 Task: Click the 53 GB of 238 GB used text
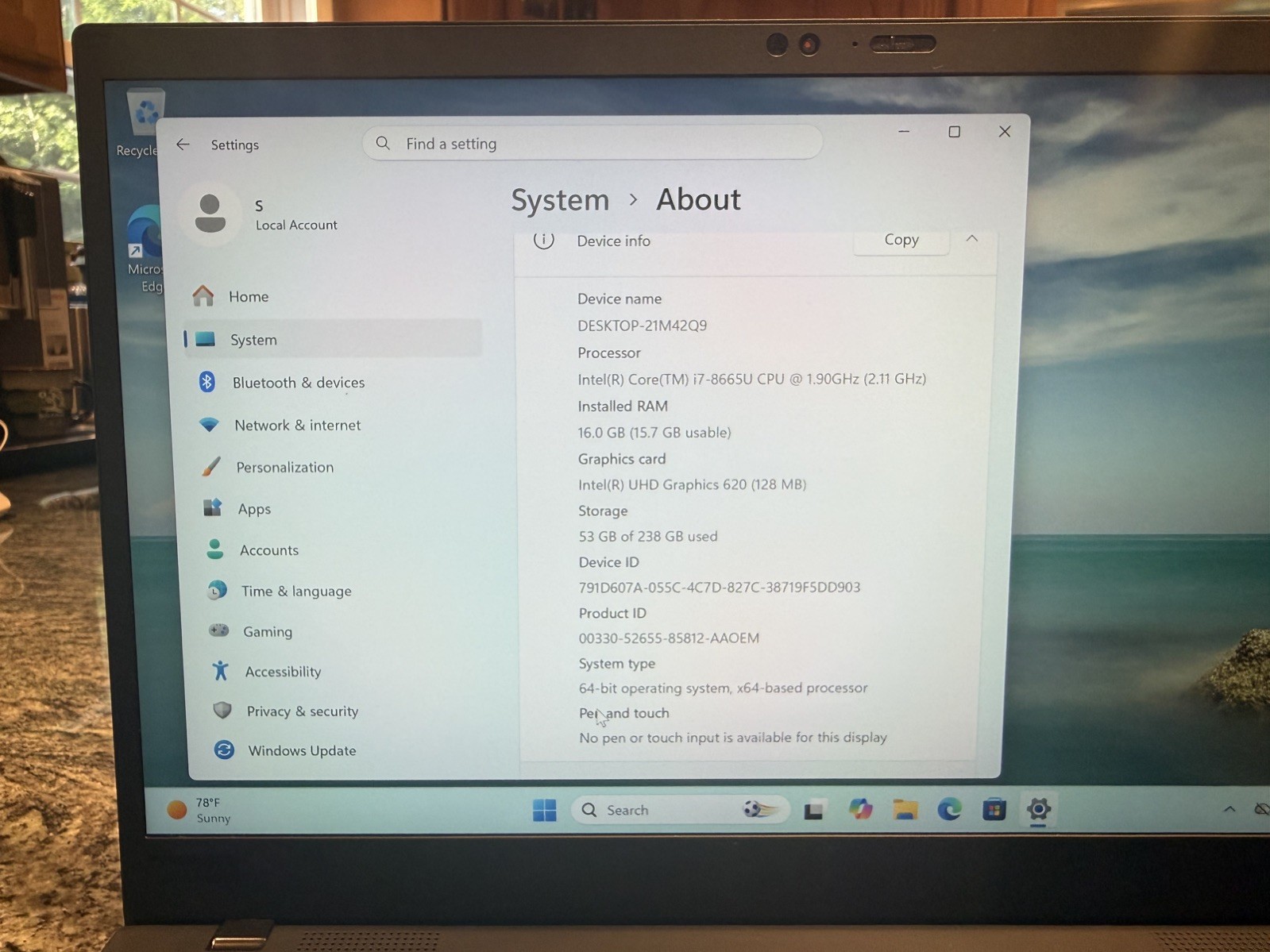point(648,536)
